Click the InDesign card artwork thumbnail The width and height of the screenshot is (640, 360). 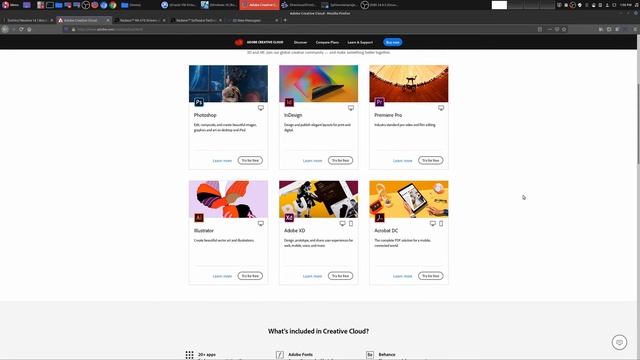[x=318, y=84]
